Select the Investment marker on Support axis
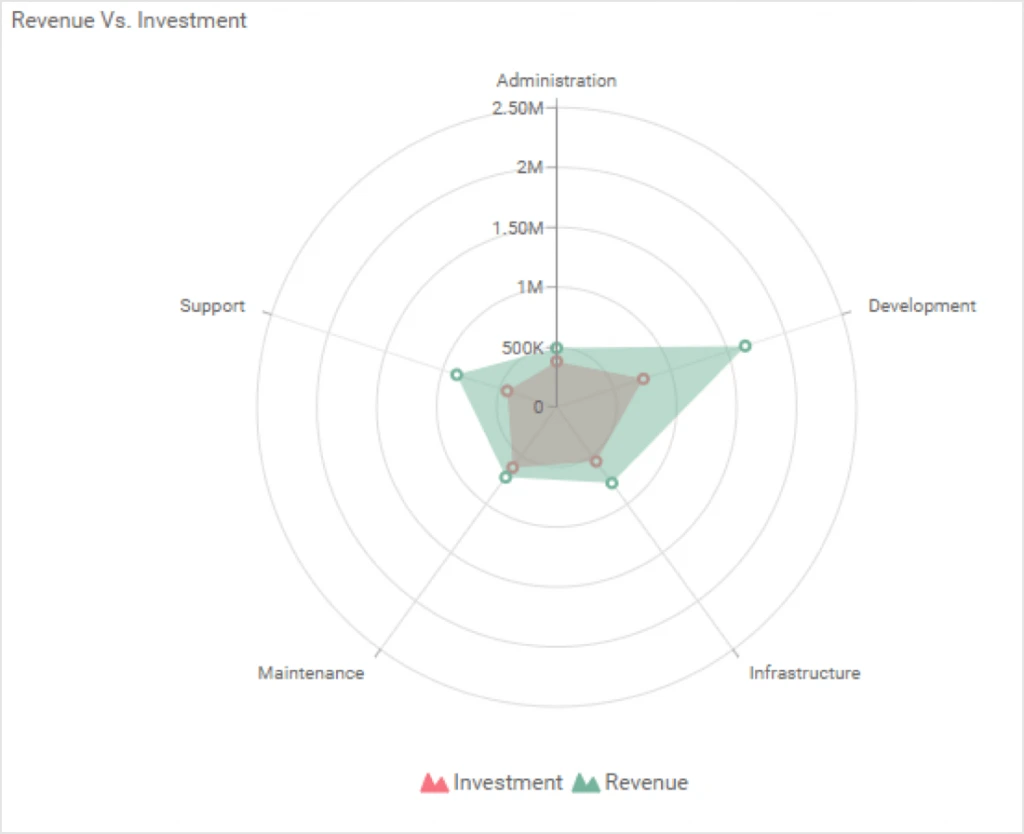Image resolution: width=1024 pixels, height=834 pixels. (507, 391)
